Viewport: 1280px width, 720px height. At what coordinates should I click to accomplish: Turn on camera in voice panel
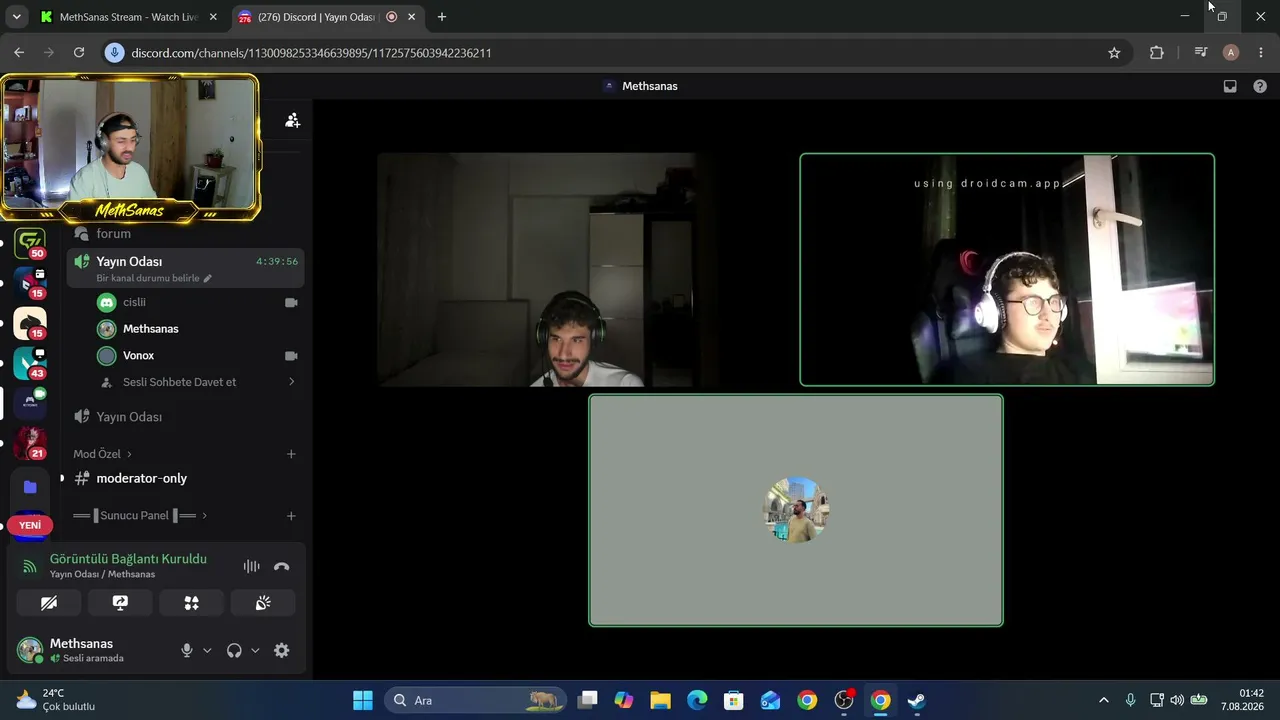tap(49, 603)
